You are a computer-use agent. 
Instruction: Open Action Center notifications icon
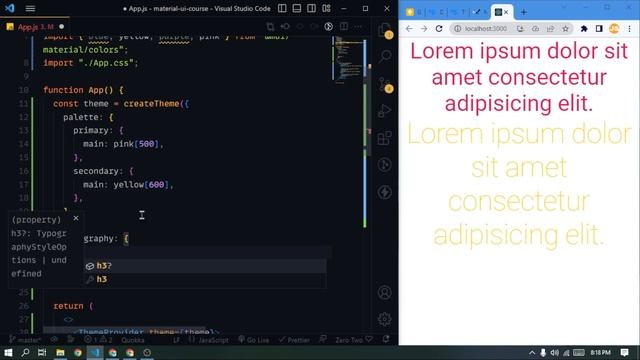(624, 352)
